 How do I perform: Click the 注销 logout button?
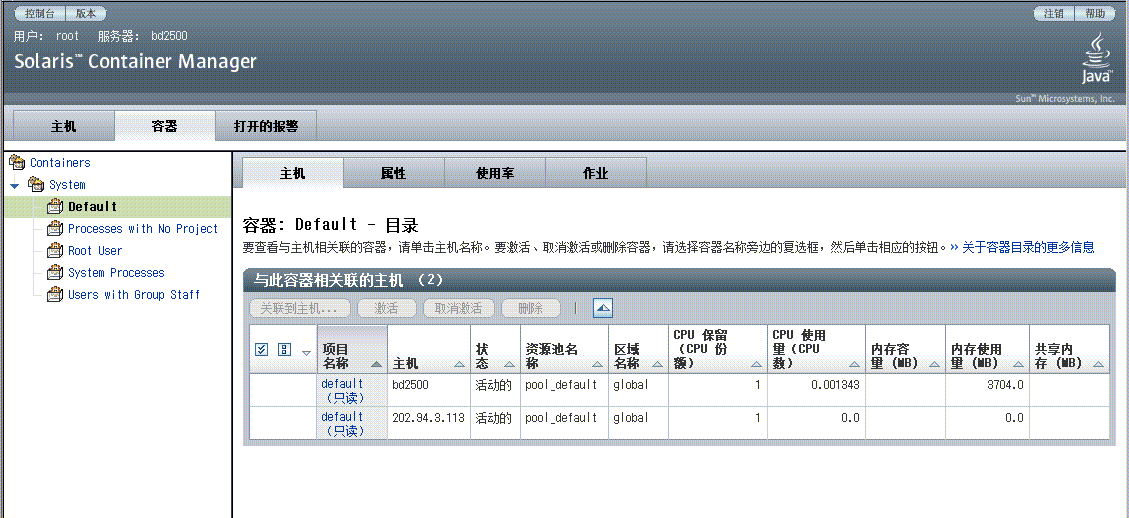(x=1053, y=14)
